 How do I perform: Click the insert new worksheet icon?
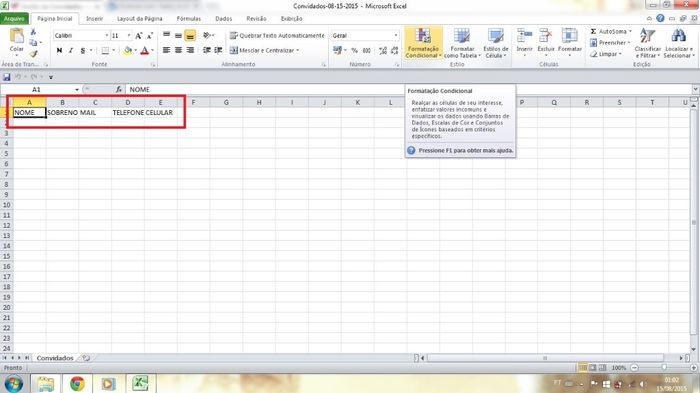click(86, 358)
